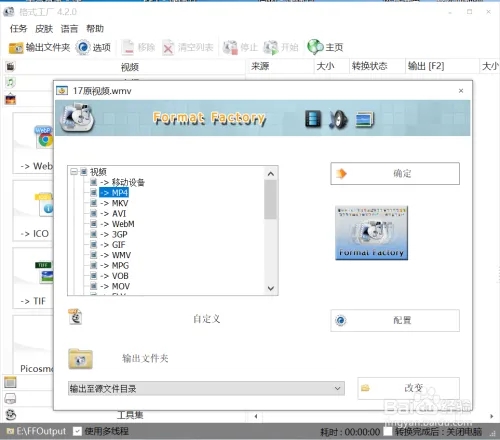
Task: Open the 皮肤 menu
Action: [44, 29]
